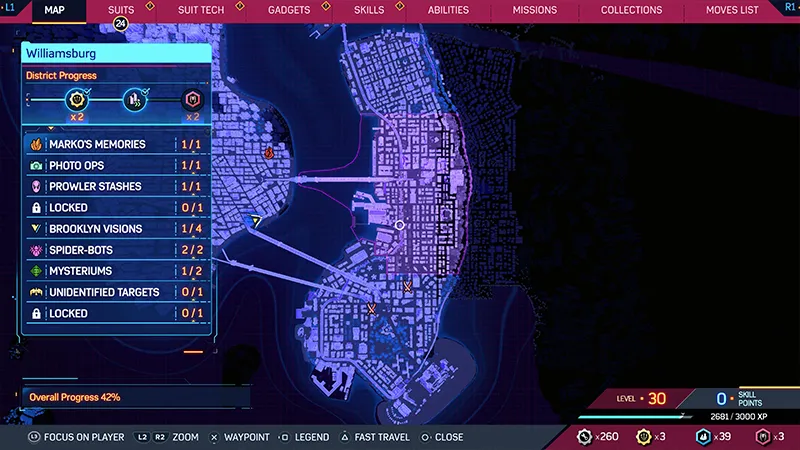Click the R1 next-tab indicator
This screenshot has height=450, width=800.
point(790,7)
